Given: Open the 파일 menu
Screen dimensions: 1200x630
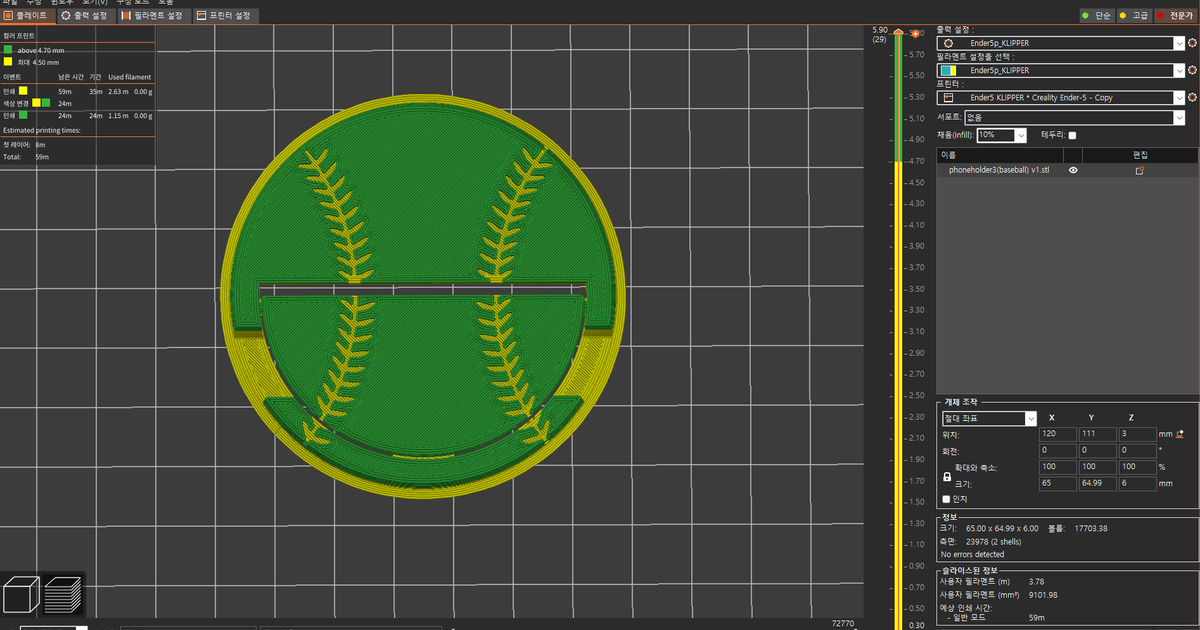Looking at the screenshot, I should tap(12, 2).
